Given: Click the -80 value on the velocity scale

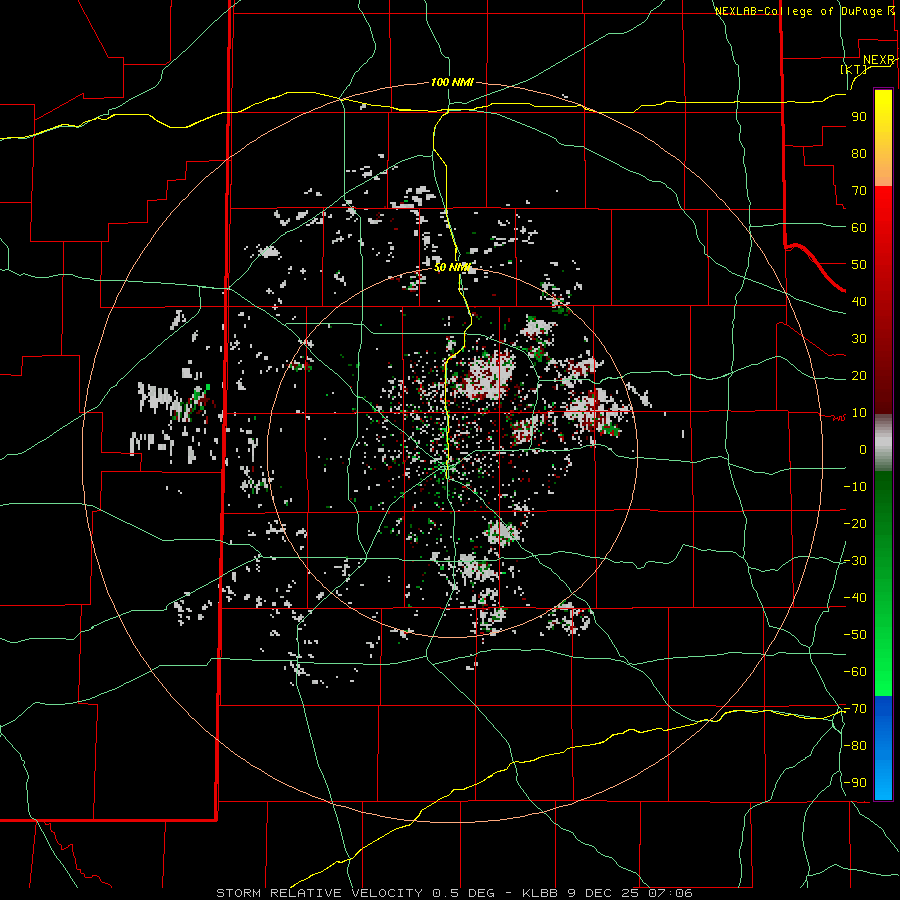Looking at the screenshot, I should click(x=855, y=746).
